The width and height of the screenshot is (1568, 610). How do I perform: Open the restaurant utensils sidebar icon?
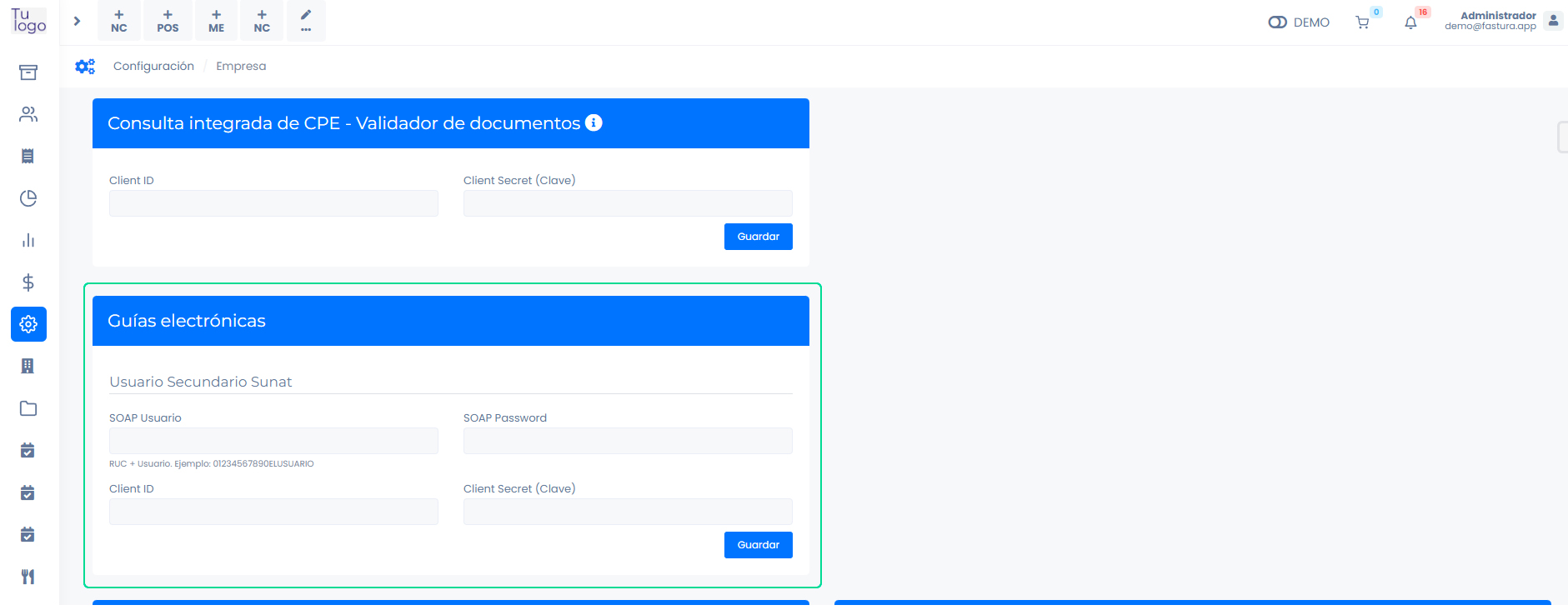point(28,577)
